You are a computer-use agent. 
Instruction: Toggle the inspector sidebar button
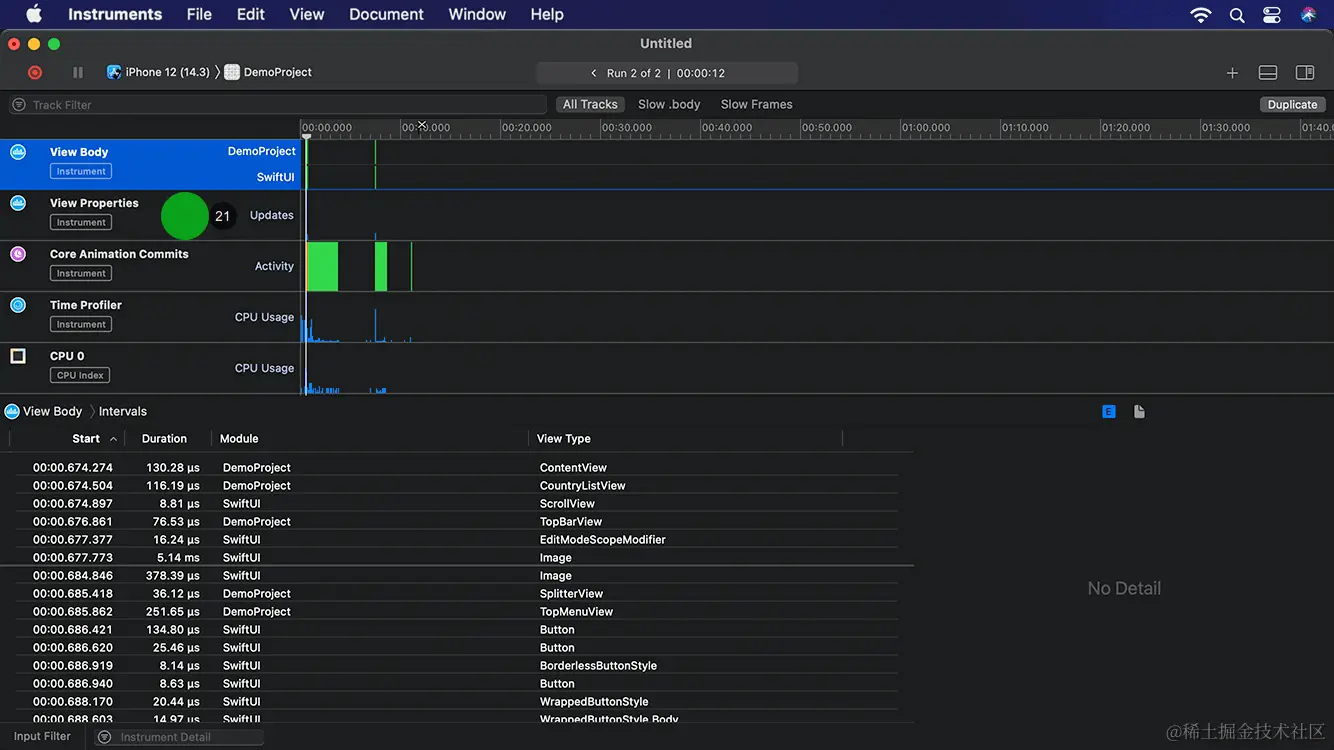[1305, 73]
